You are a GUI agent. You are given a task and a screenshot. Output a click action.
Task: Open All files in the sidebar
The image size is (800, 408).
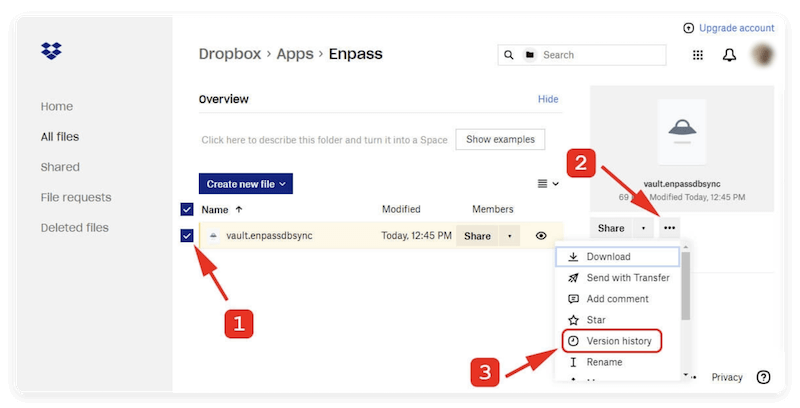click(60, 137)
